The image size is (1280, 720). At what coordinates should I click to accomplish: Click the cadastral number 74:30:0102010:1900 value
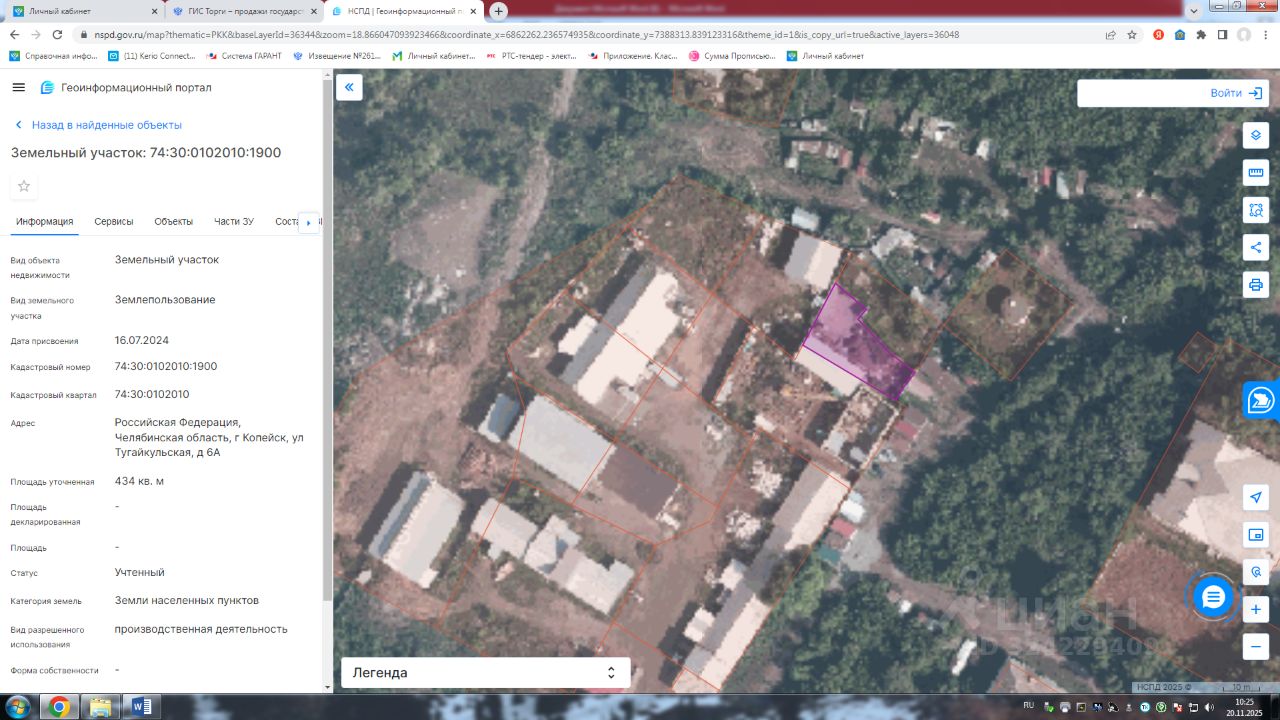coord(166,366)
